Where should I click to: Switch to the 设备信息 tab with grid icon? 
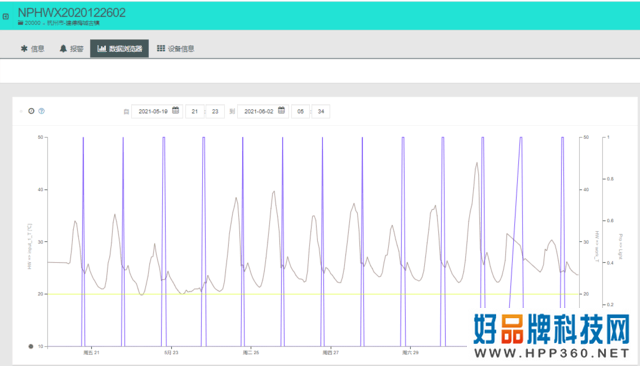pyautogui.click(x=176, y=49)
